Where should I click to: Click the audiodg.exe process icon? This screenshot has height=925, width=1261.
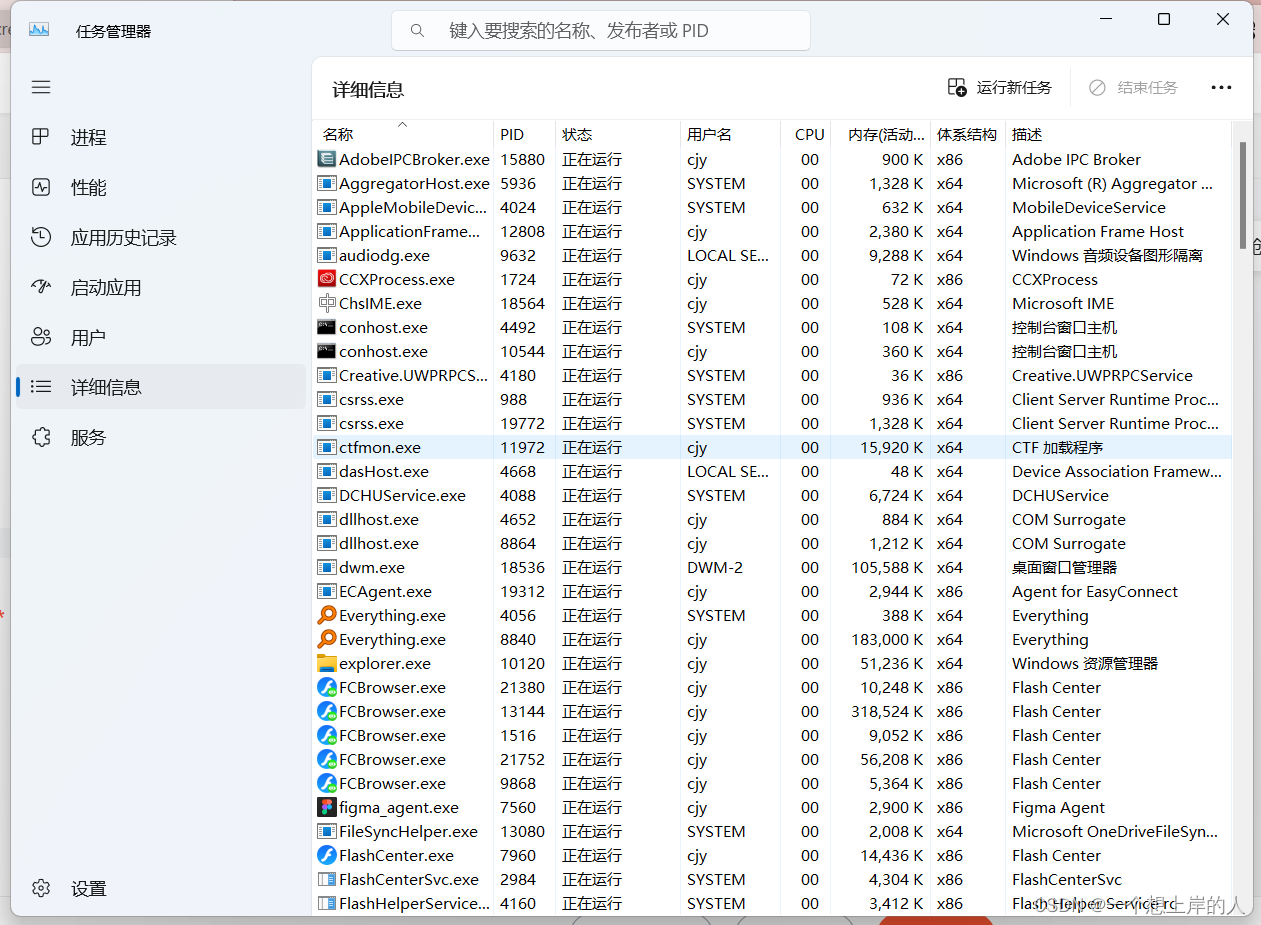(326, 255)
